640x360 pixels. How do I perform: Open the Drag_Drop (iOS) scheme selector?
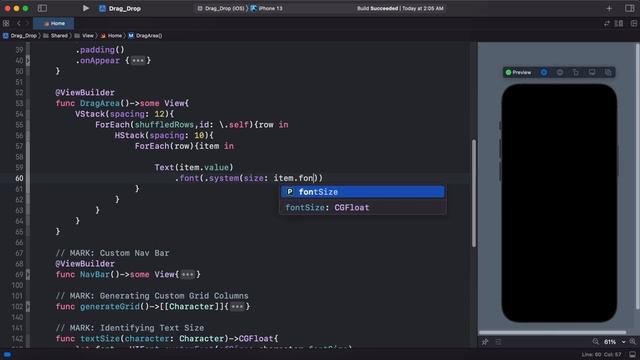point(221,8)
